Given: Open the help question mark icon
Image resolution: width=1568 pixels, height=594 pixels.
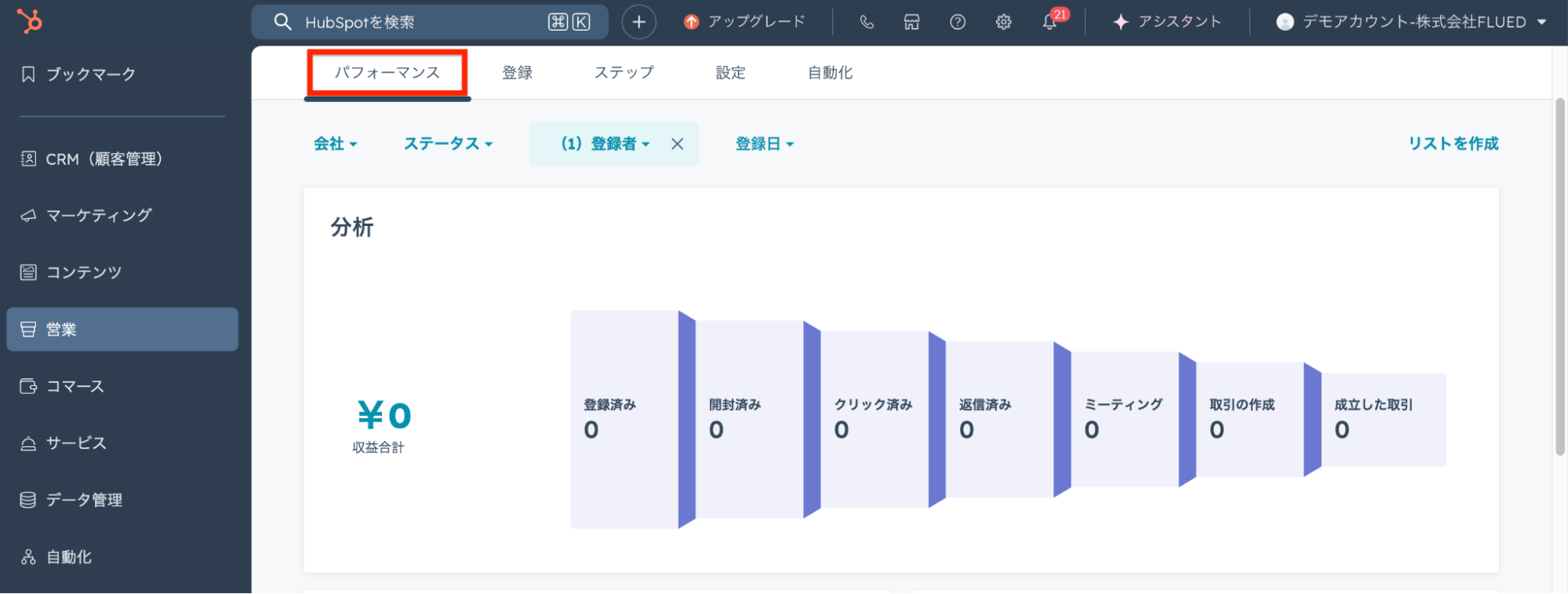Looking at the screenshot, I should (x=957, y=22).
